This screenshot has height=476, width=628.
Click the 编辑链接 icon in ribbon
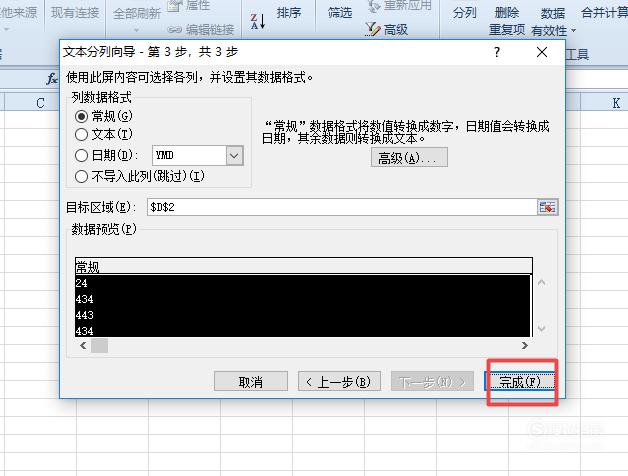tap(174, 29)
